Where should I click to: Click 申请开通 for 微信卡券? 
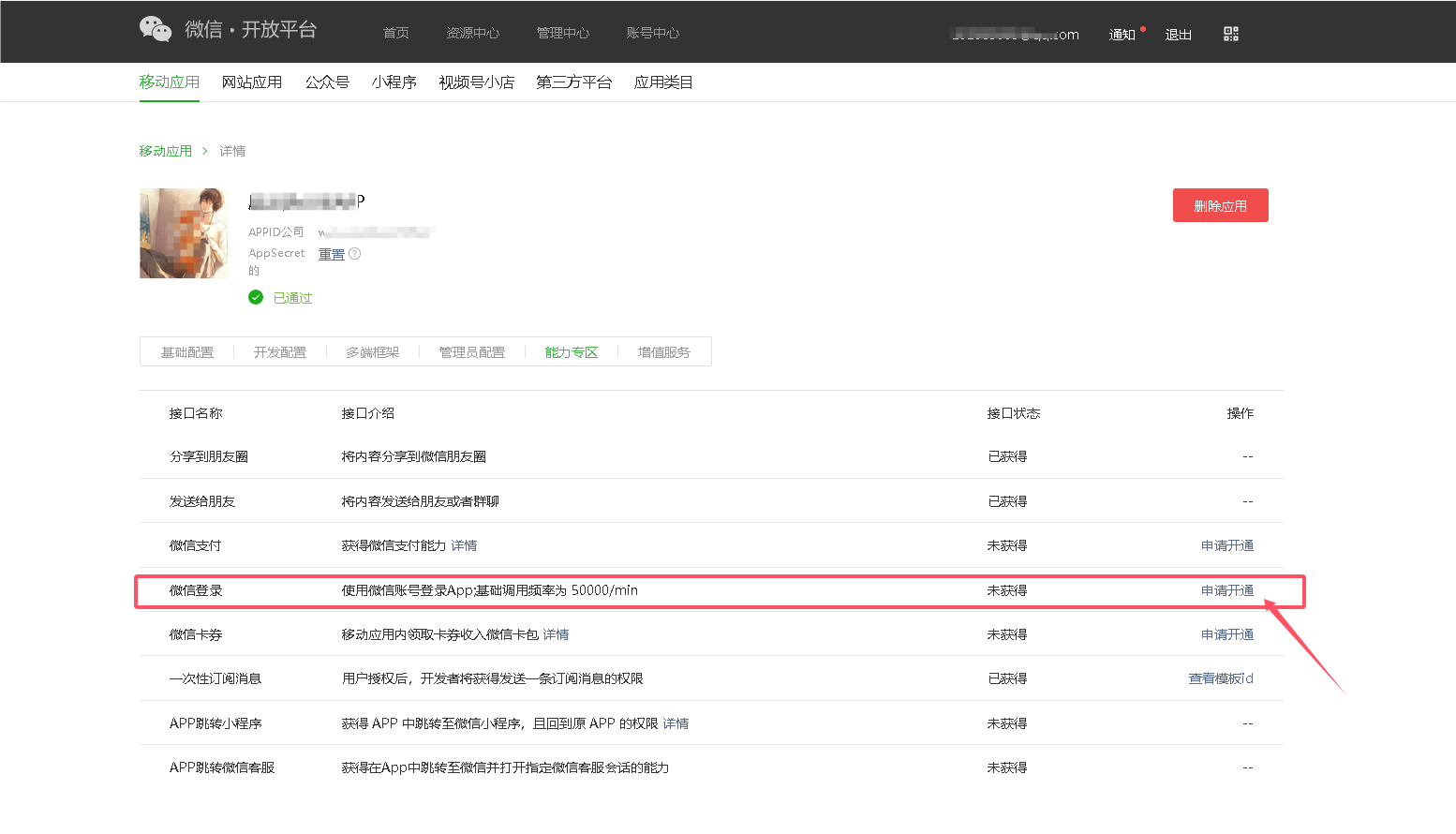coord(1227,634)
